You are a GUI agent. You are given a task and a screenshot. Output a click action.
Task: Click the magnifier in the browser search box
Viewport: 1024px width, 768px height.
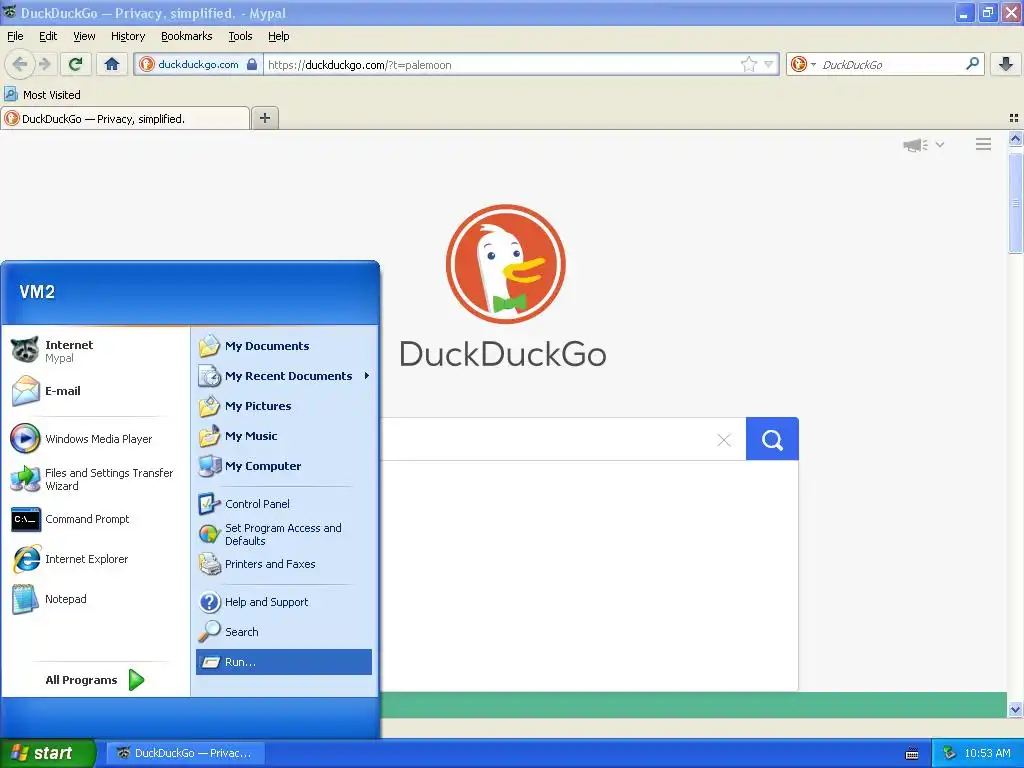(972, 63)
